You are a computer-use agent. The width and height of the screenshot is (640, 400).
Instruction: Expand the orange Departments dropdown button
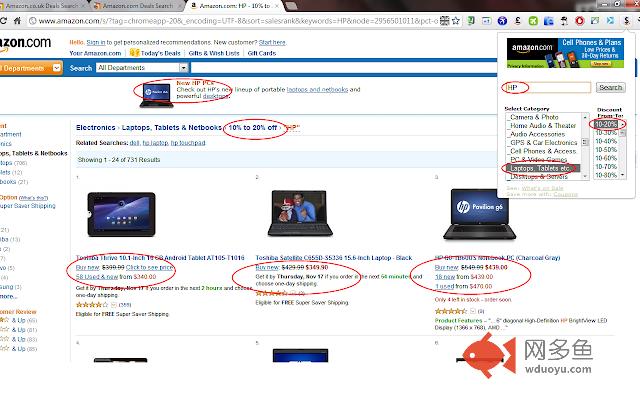31,68
